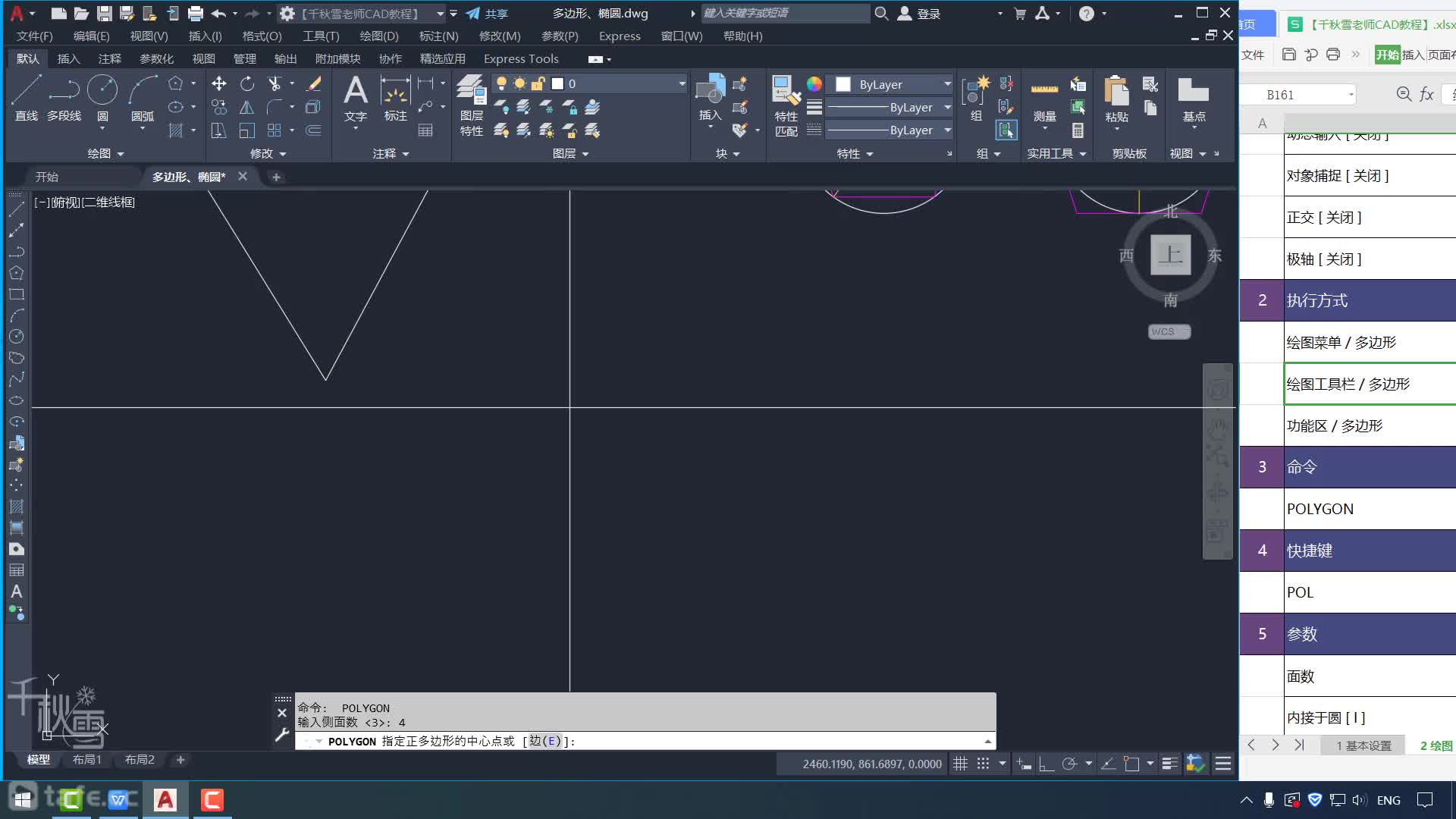Viewport: 1456px width, 819px height.
Task: Click the Insert block (插入) icon
Action: 711,97
